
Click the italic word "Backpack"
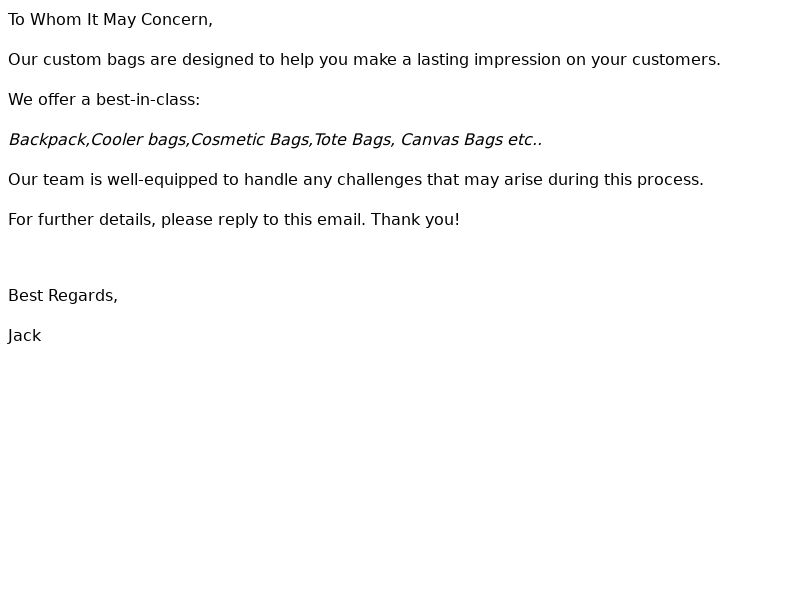(47, 140)
